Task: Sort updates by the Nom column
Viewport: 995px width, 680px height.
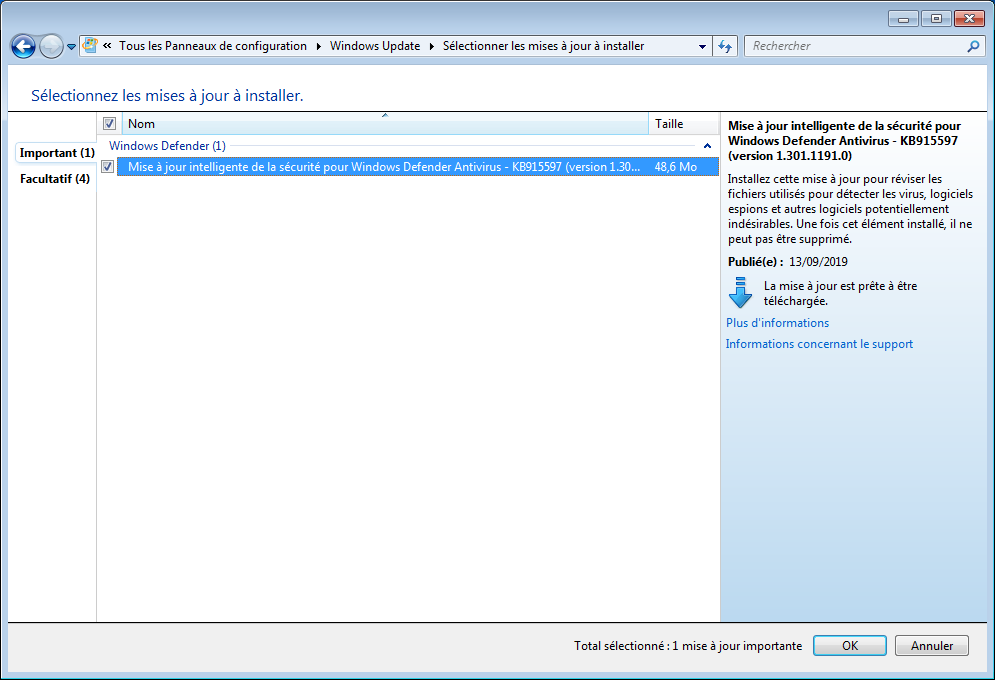Action: pyautogui.click(x=385, y=124)
